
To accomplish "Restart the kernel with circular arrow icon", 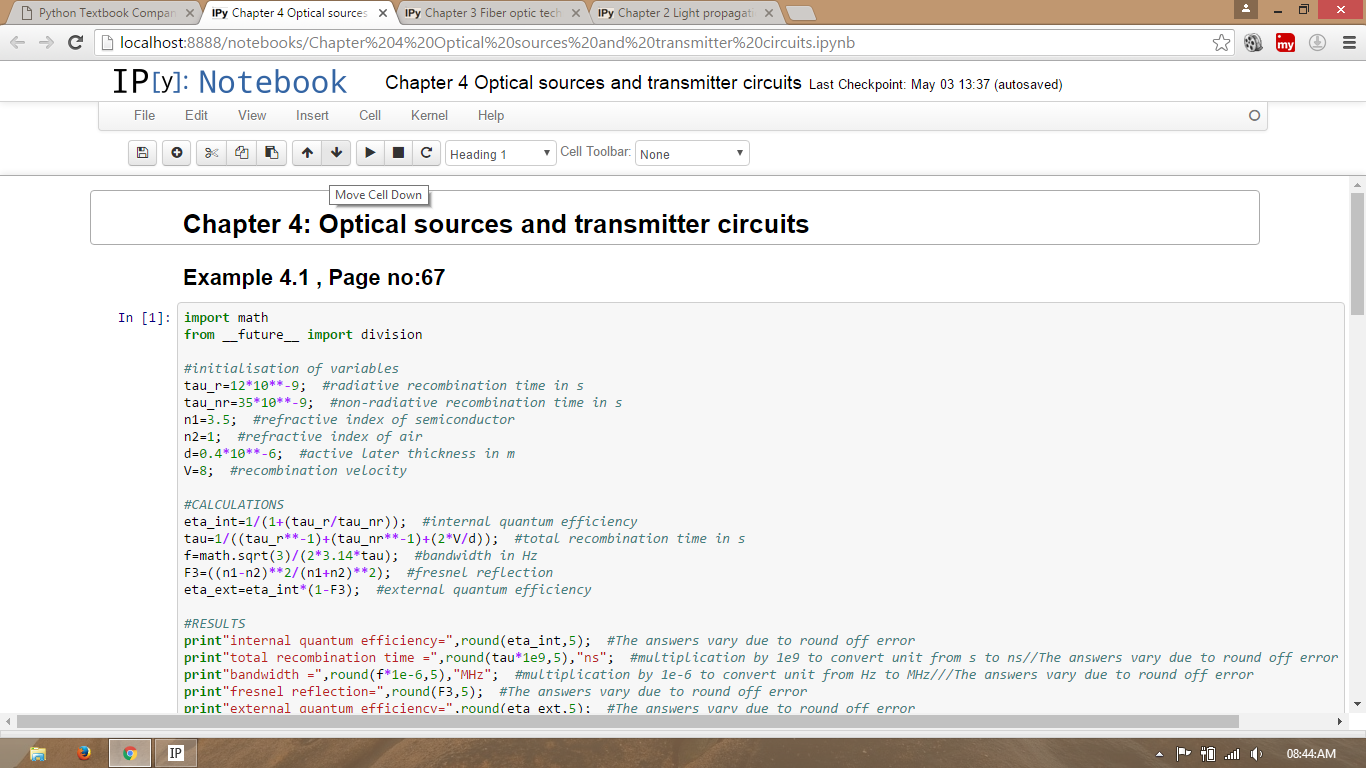I will pyautogui.click(x=426, y=153).
